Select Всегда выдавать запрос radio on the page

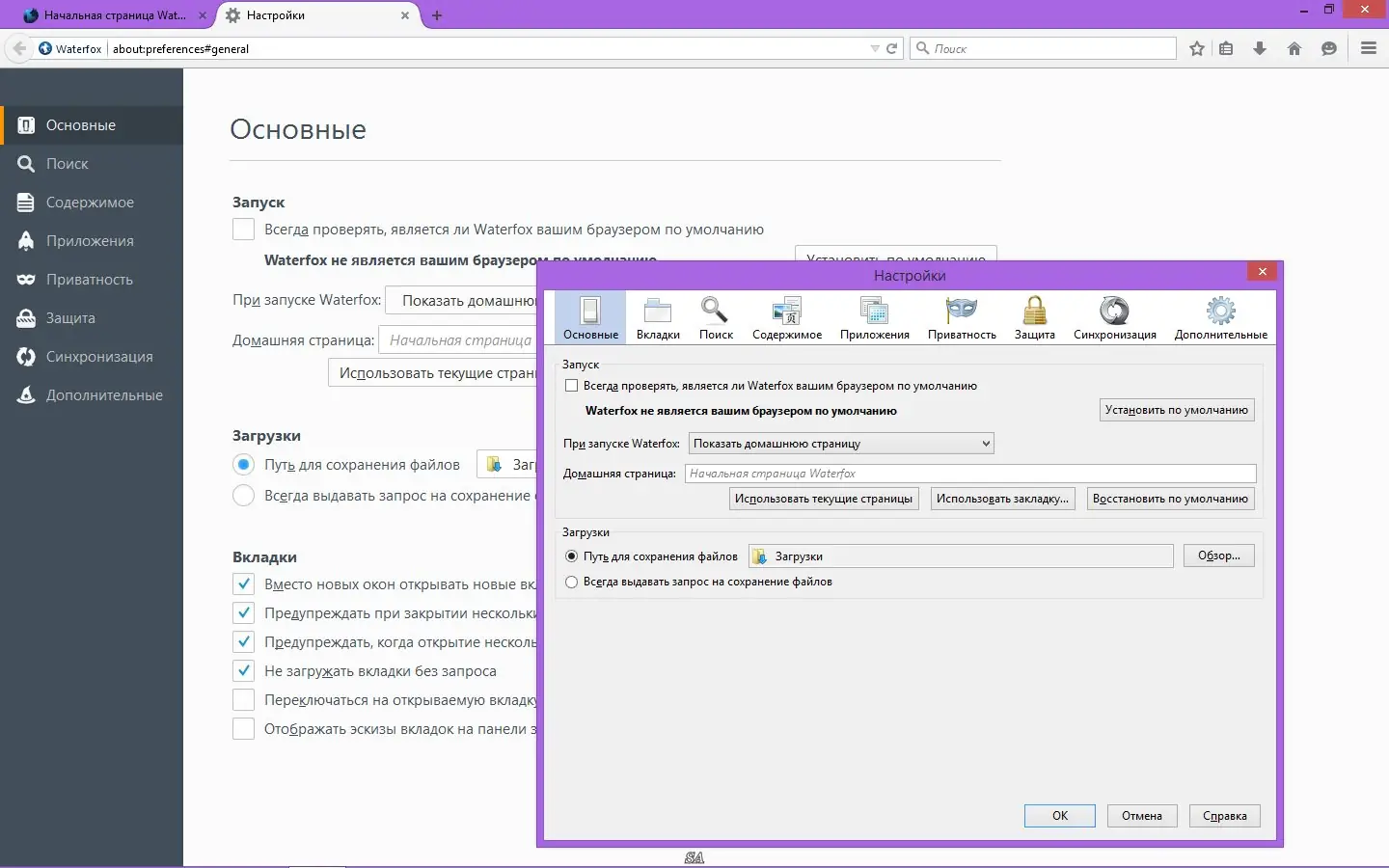(244, 496)
